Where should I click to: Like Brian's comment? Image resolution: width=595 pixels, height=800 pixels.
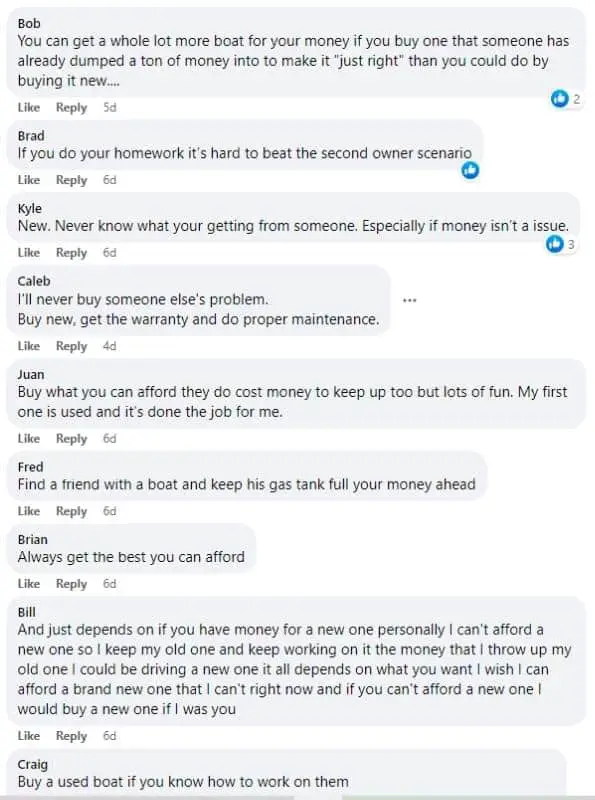point(29,584)
